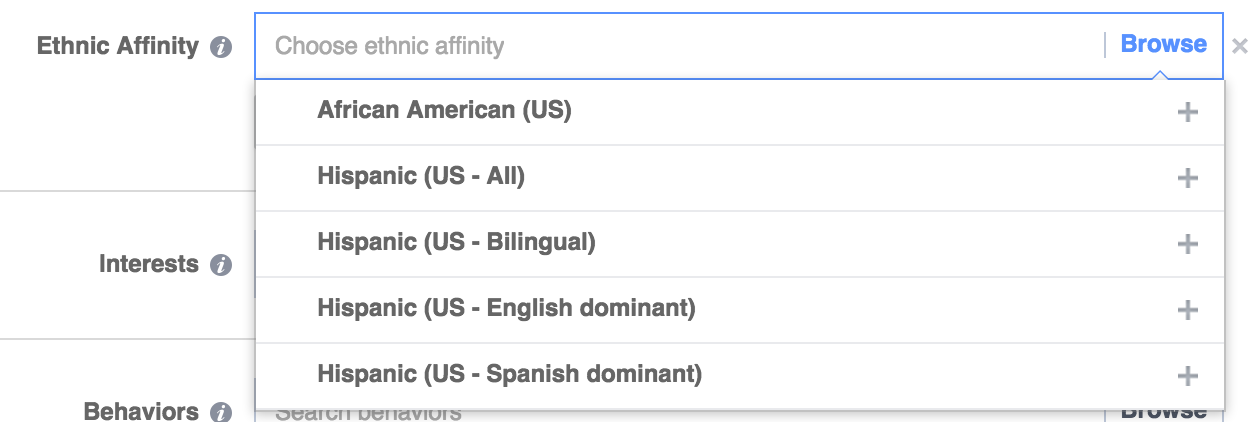Open the ethnic affinity Browse dropdown
The height and width of the screenshot is (422, 1260).
pyautogui.click(x=1163, y=45)
